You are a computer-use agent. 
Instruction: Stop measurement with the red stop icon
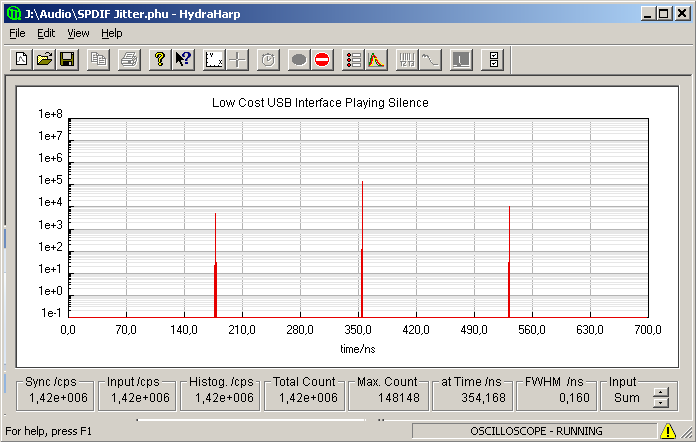tap(322, 59)
